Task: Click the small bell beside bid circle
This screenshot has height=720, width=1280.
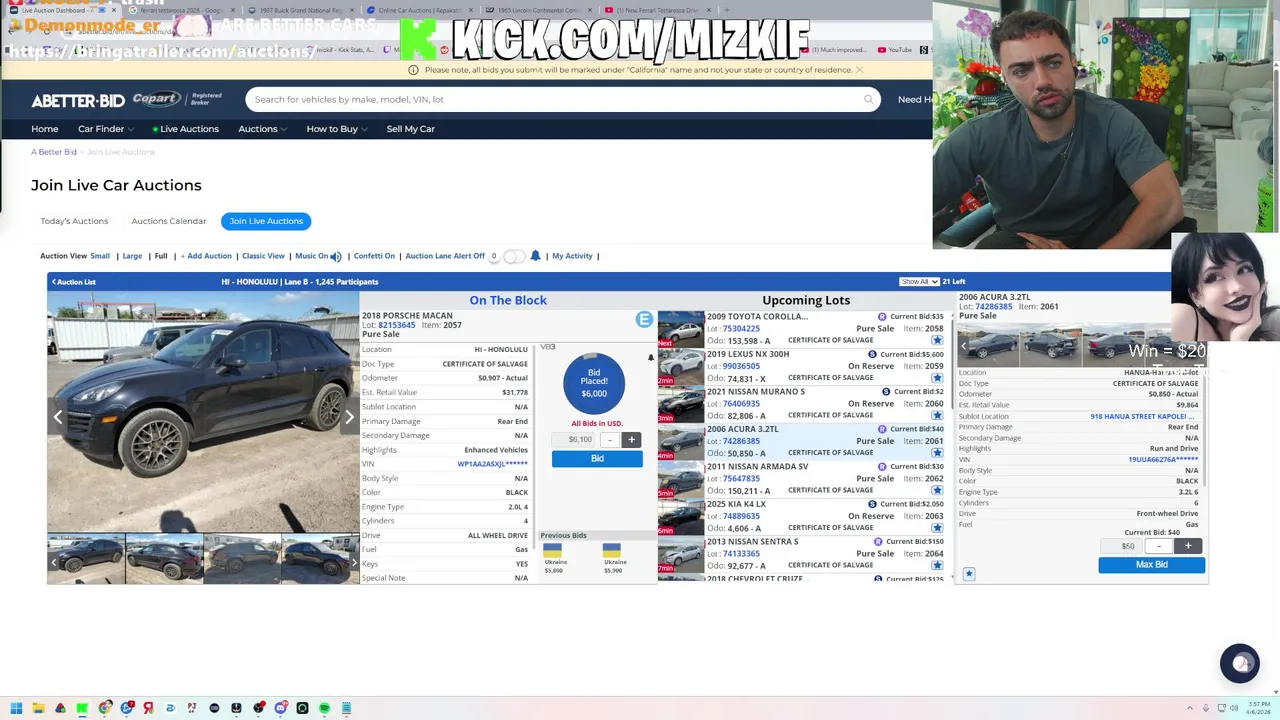Action: (x=650, y=357)
